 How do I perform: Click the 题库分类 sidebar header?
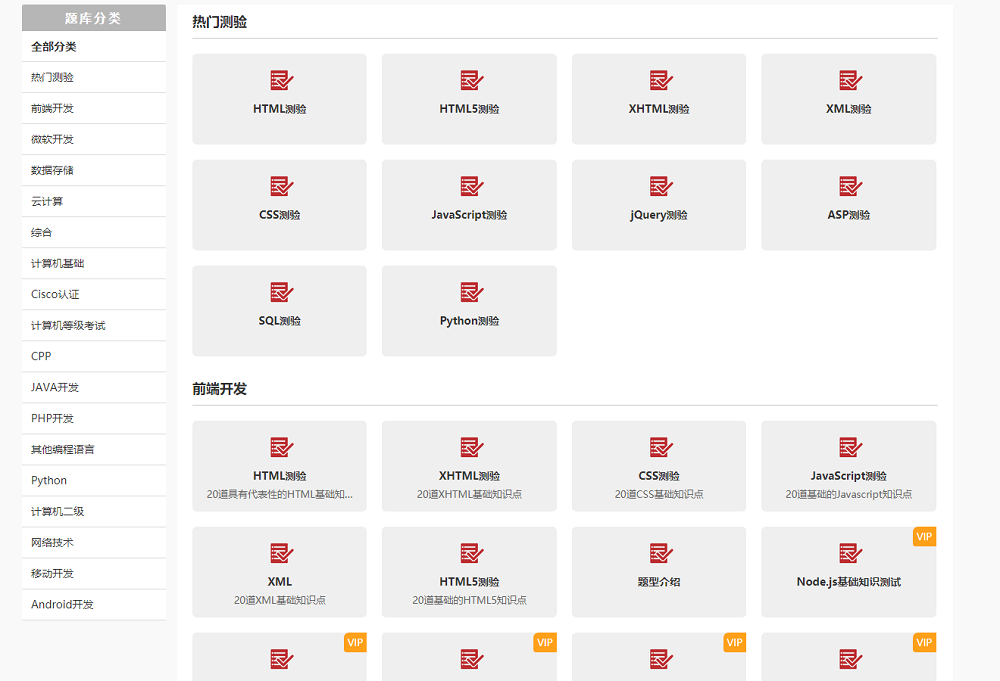coord(93,18)
